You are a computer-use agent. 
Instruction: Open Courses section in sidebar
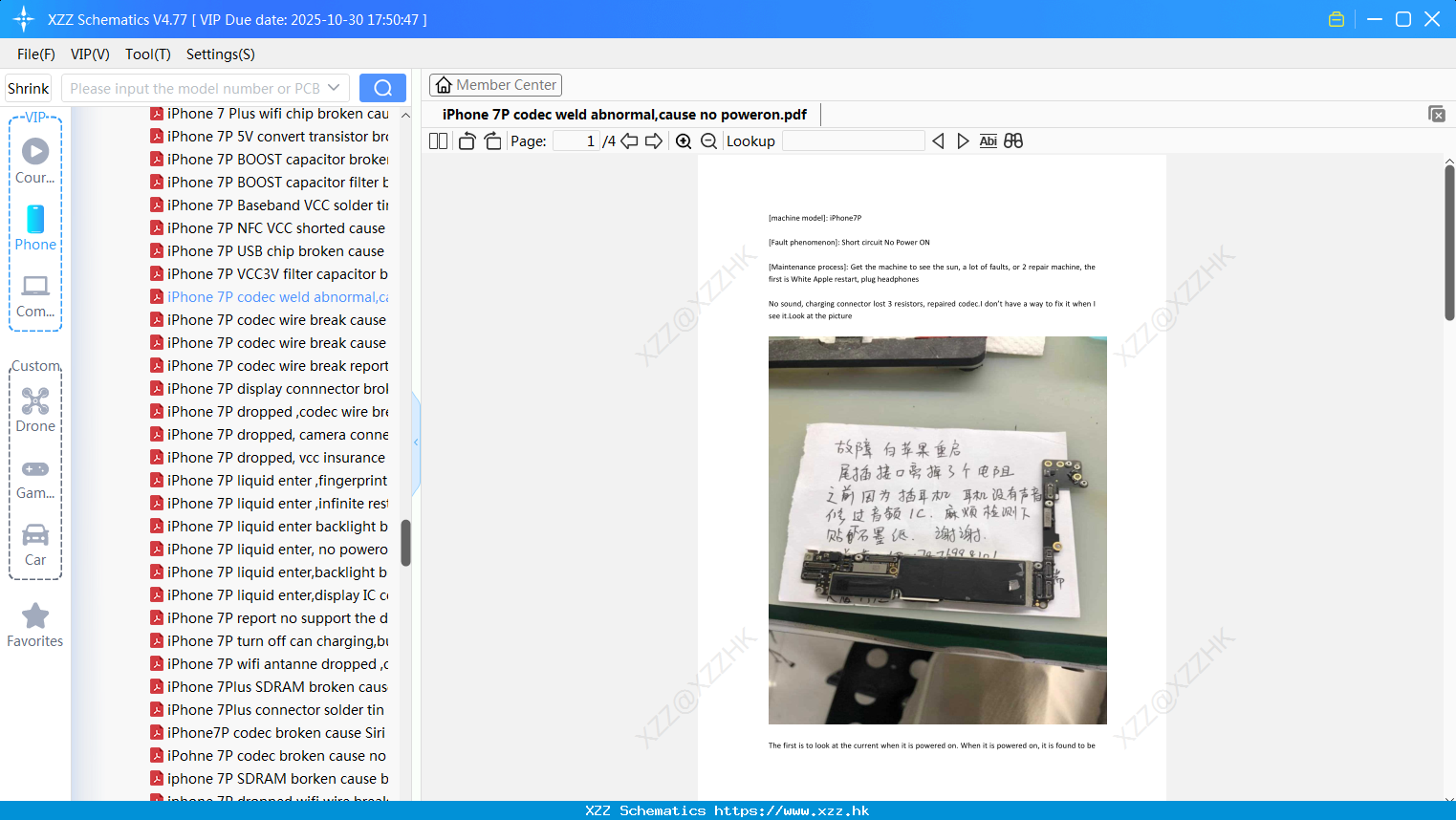[x=35, y=162]
